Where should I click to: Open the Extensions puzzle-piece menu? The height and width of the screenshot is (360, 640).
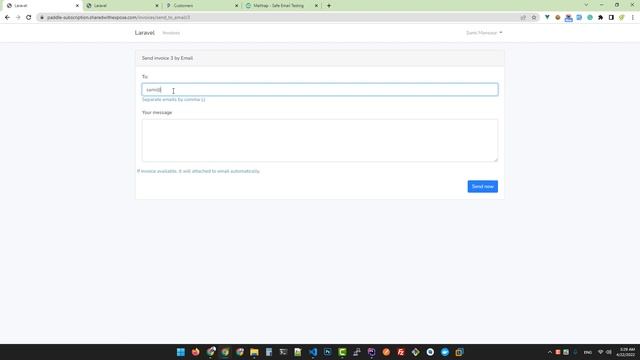(600, 18)
